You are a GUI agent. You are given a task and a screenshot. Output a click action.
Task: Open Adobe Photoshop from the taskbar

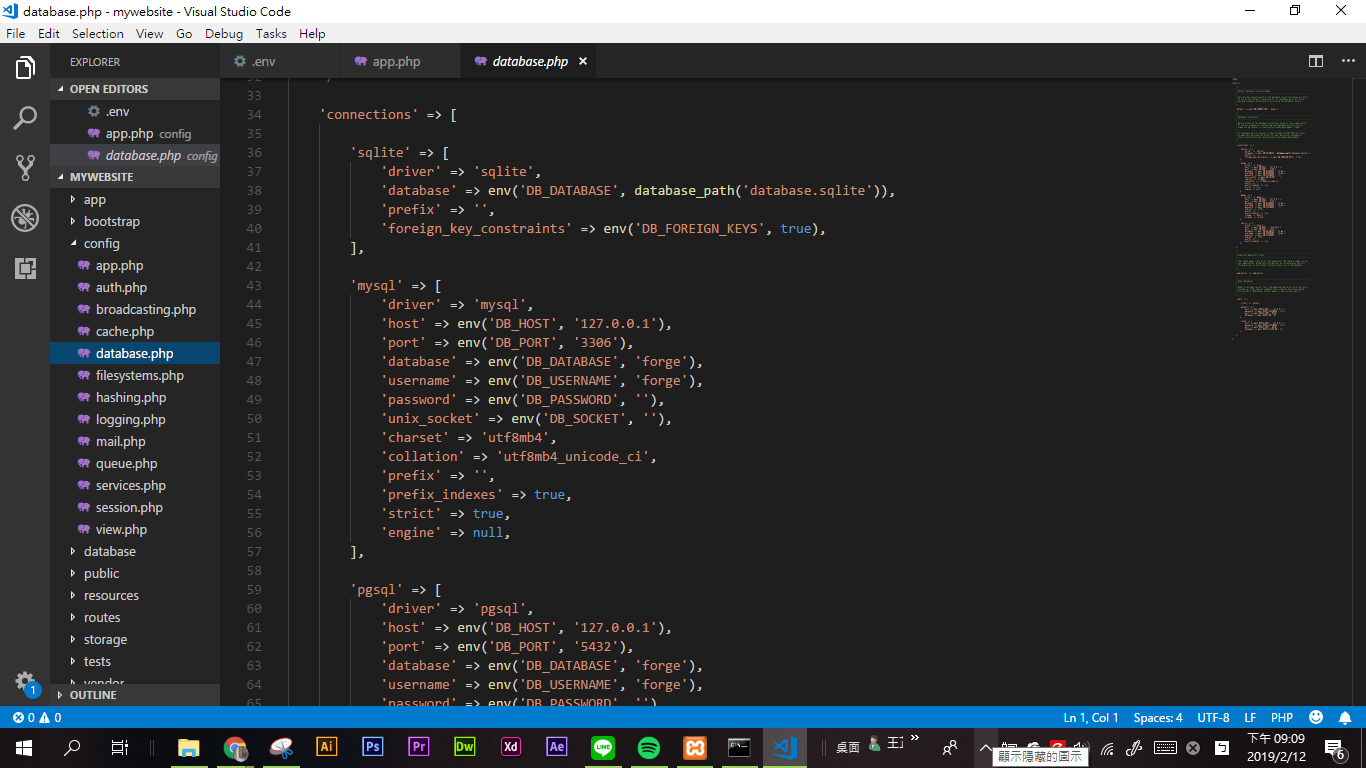pos(372,747)
